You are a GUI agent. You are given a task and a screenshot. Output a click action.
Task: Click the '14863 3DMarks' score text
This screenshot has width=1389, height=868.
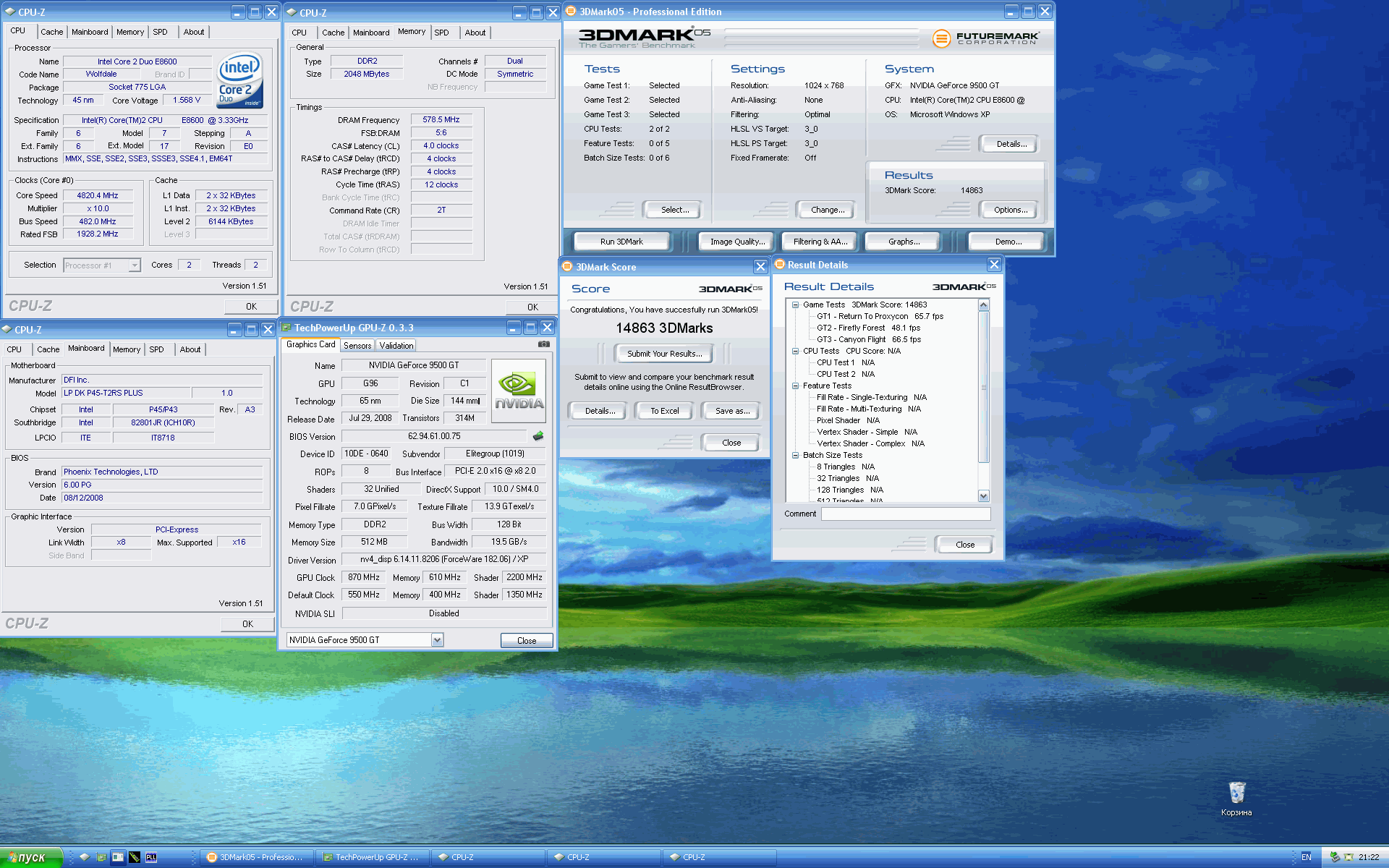664,328
